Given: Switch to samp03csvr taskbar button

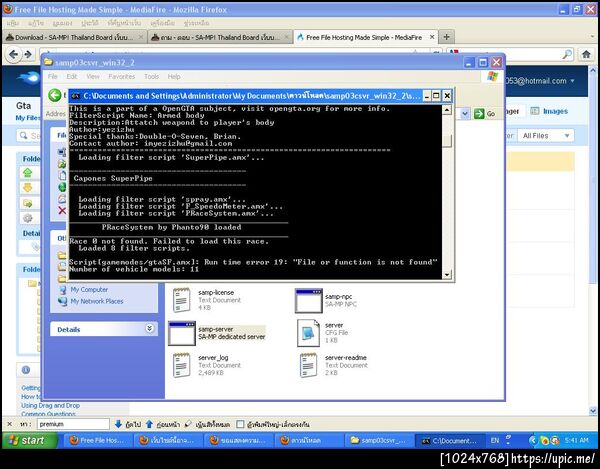Looking at the screenshot, I should 378,440.
